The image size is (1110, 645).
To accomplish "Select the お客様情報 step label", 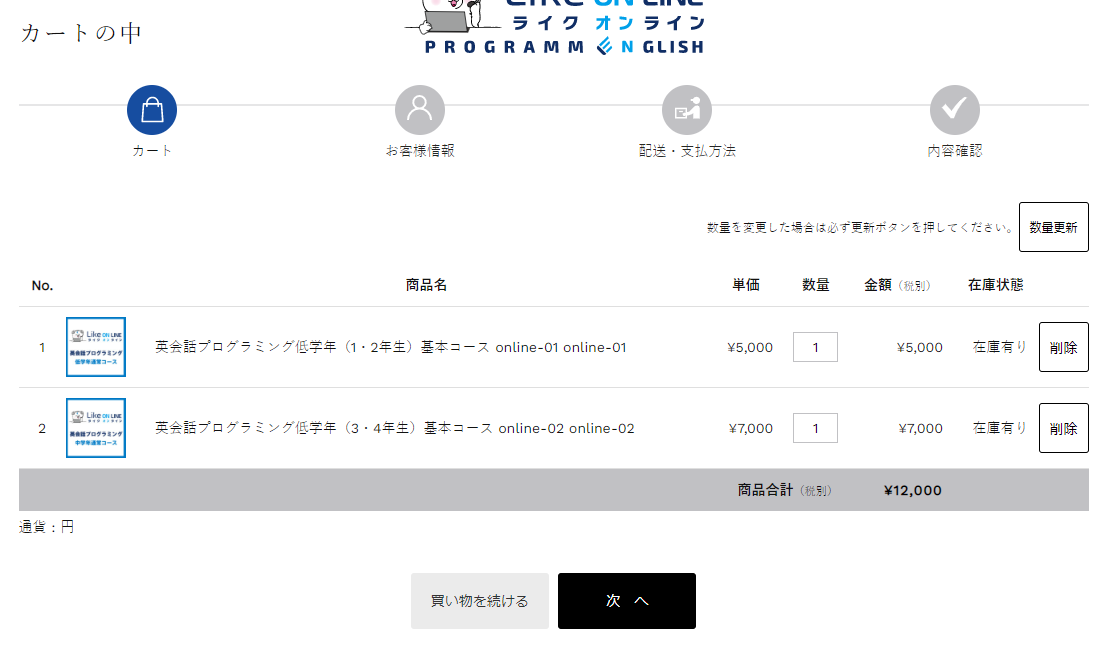I will tap(420, 151).
